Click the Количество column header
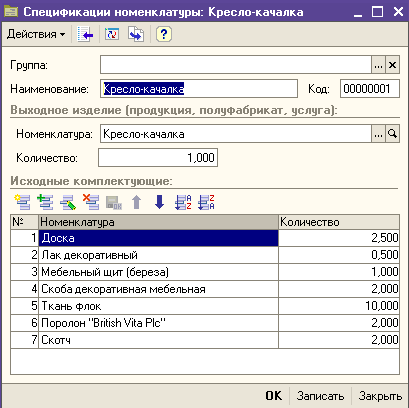 click(x=339, y=222)
